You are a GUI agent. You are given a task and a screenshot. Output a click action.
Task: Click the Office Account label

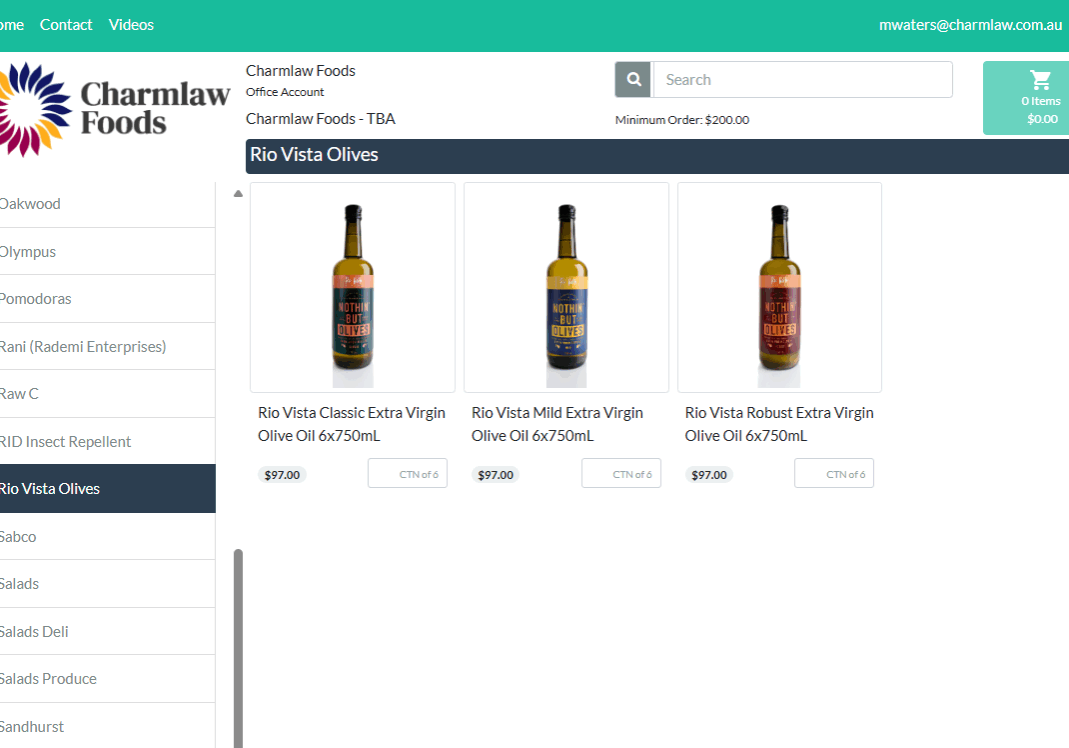point(285,92)
